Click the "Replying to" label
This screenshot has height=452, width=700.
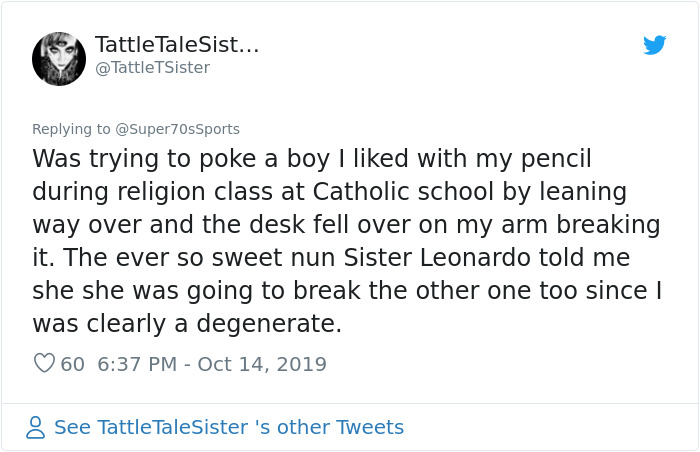tap(72, 129)
